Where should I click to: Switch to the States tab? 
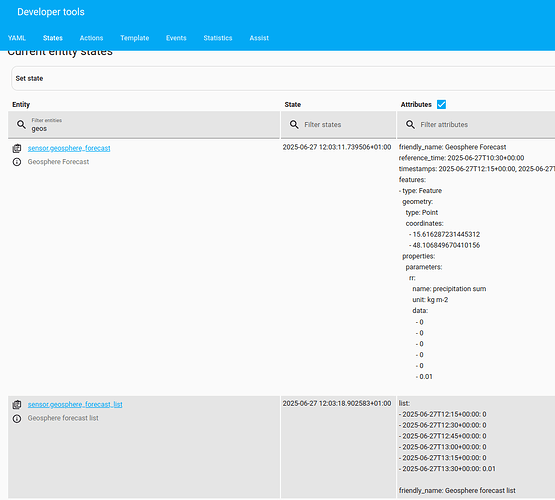point(53,38)
